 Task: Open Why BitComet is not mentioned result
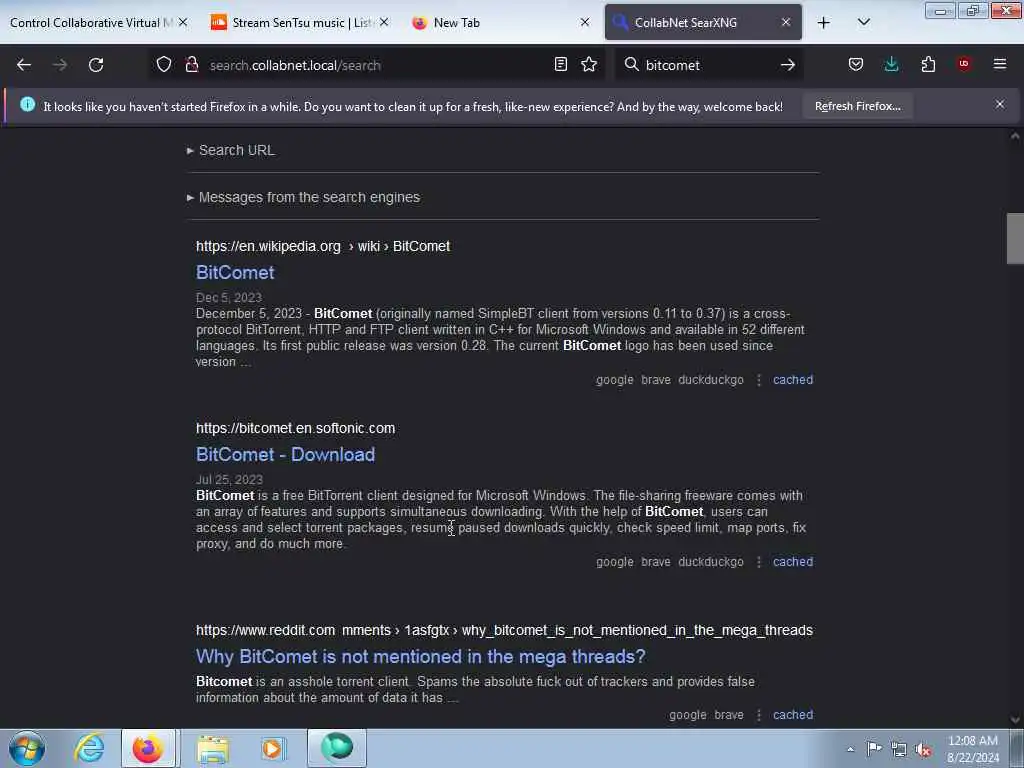point(421,656)
